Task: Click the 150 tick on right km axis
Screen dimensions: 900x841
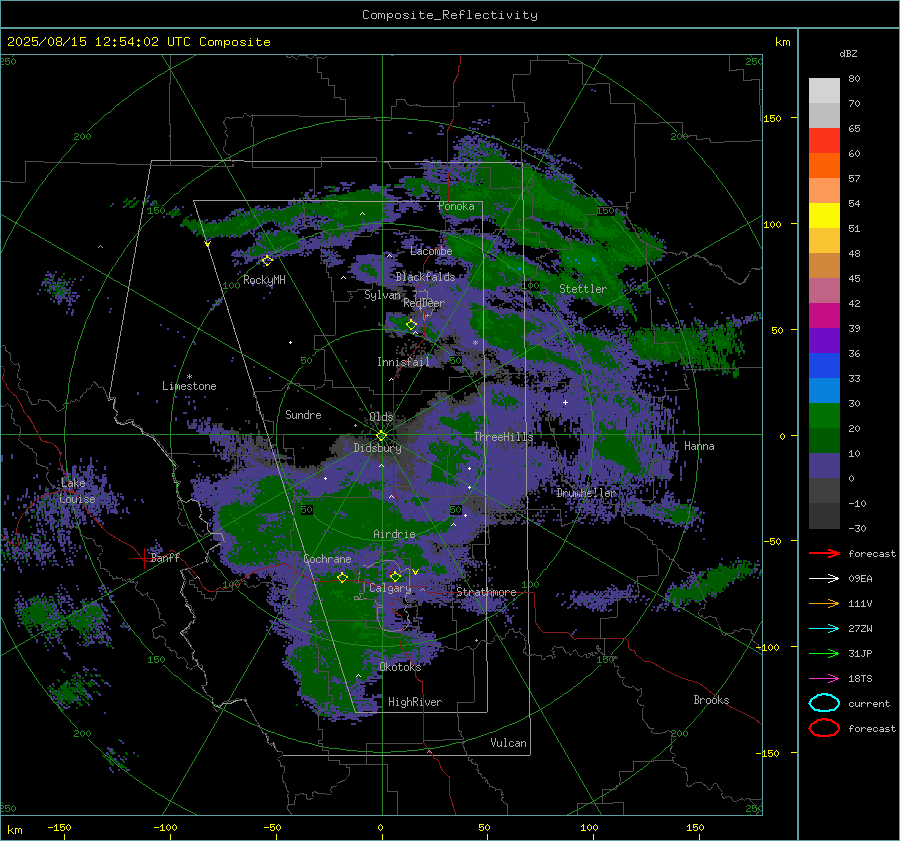Action: point(773,118)
